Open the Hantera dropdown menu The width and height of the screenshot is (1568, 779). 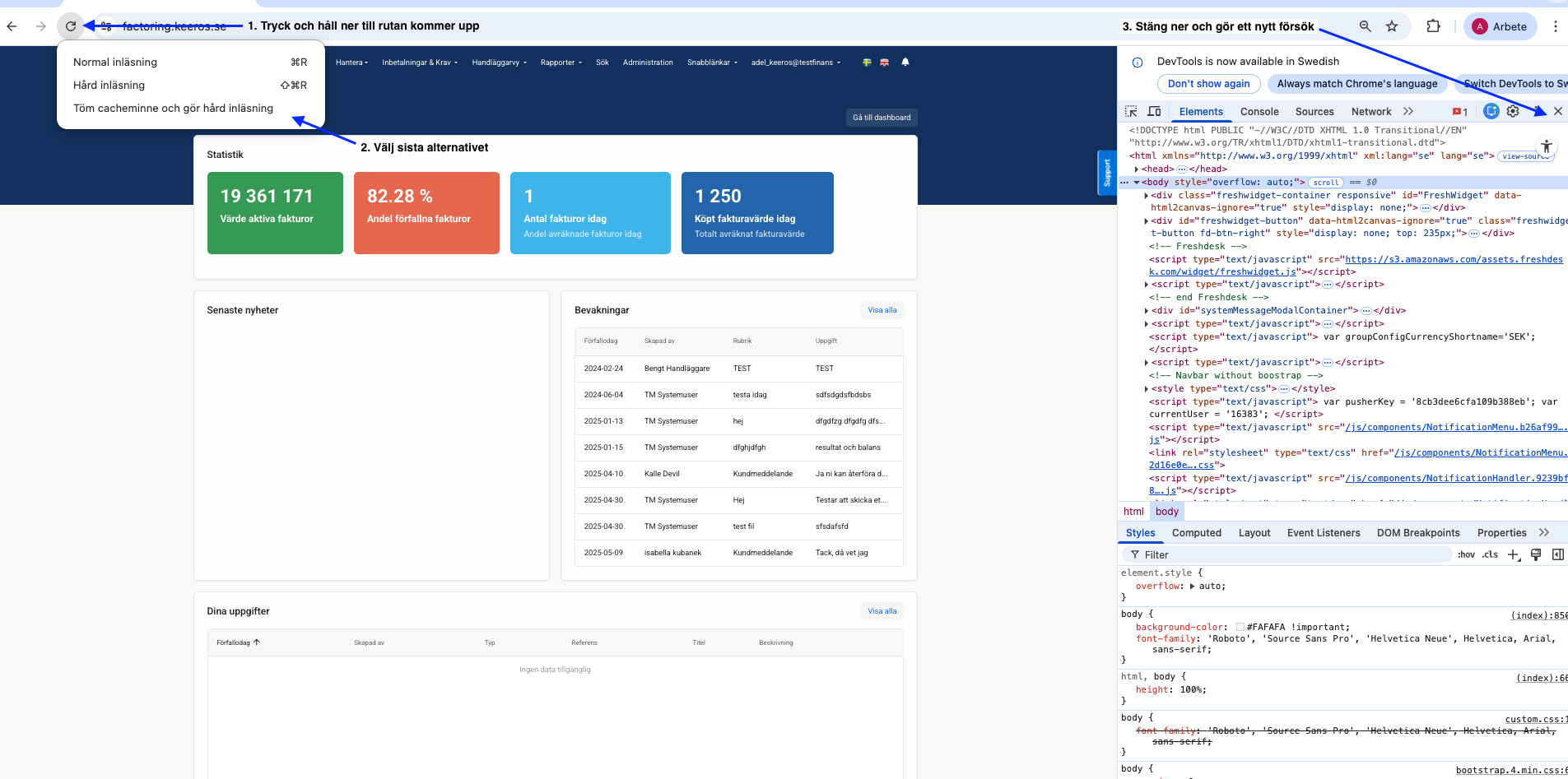(x=351, y=63)
